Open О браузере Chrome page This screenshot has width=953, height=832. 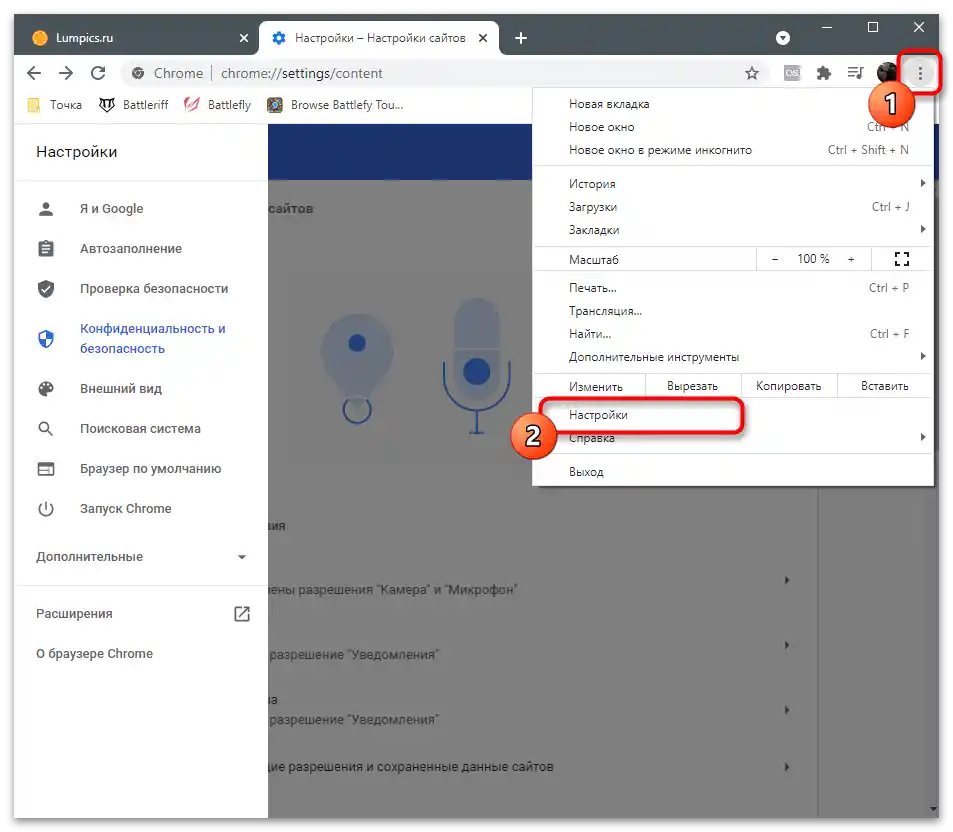[x=94, y=654]
